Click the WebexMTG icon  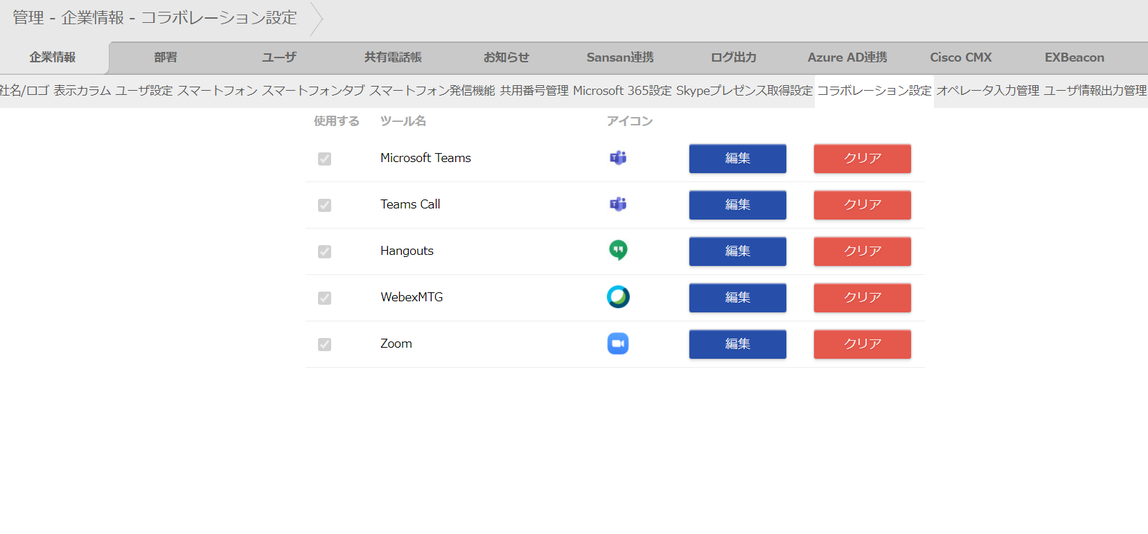pyautogui.click(x=618, y=297)
